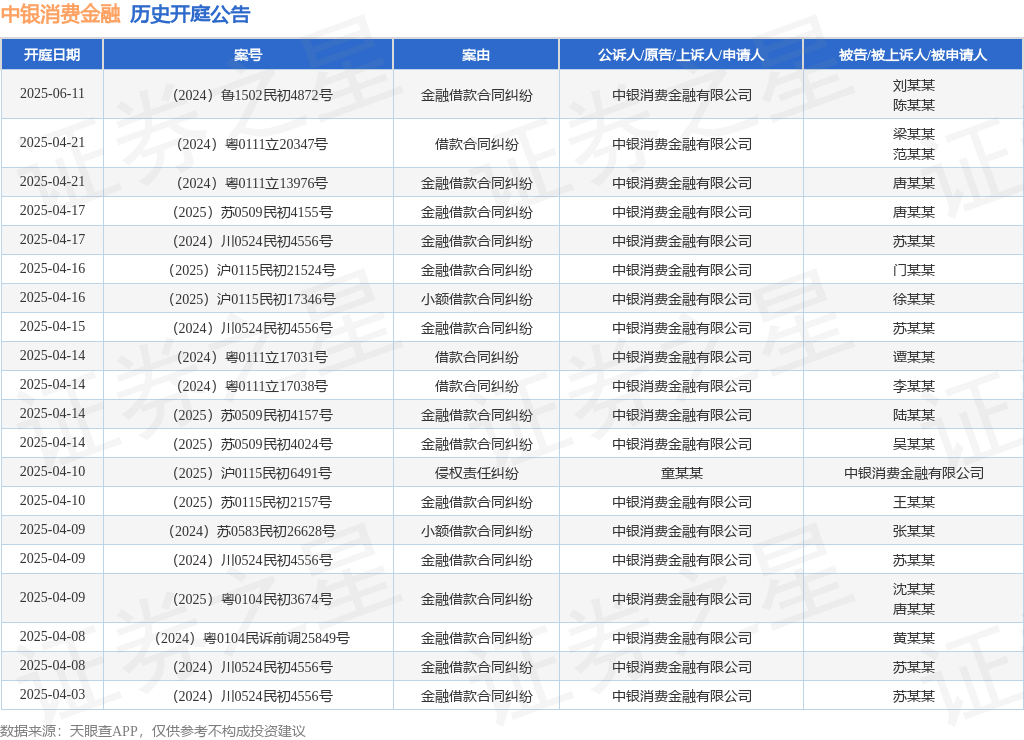This screenshot has width=1024, height=740.
Task: Select case number (2025)粤0104民初3674号
Action: point(251,599)
